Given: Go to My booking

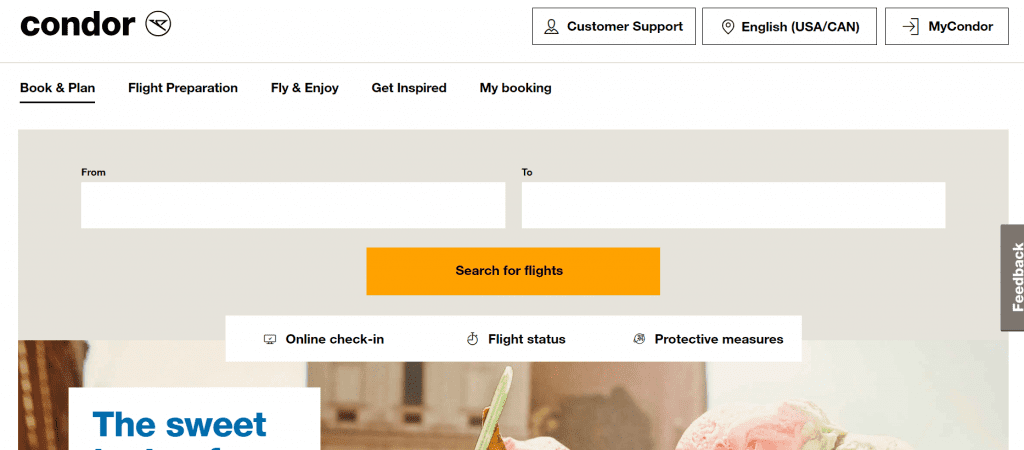Looking at the screenshot, I should click(515, 88).
